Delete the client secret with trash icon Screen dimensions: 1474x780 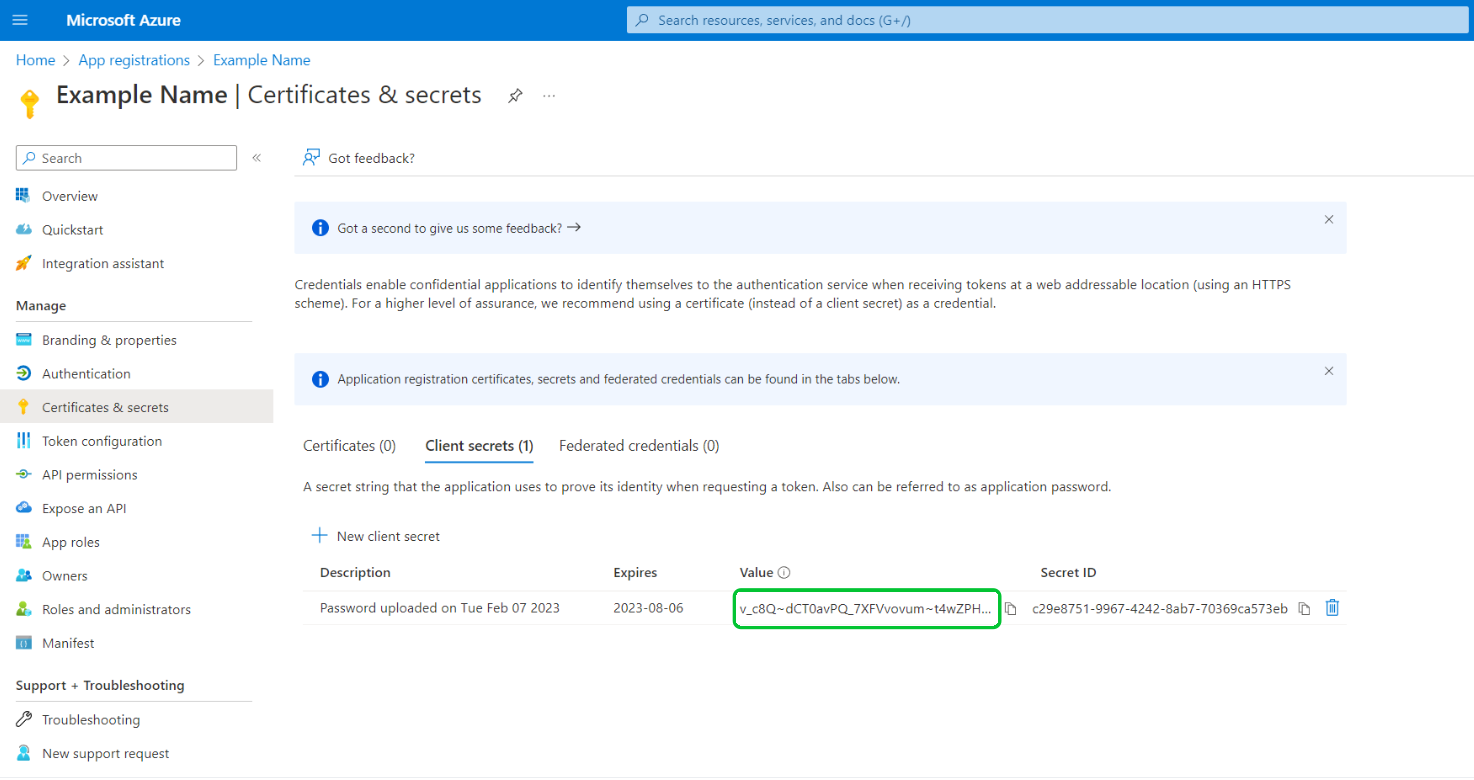[x=1332, y=608]
